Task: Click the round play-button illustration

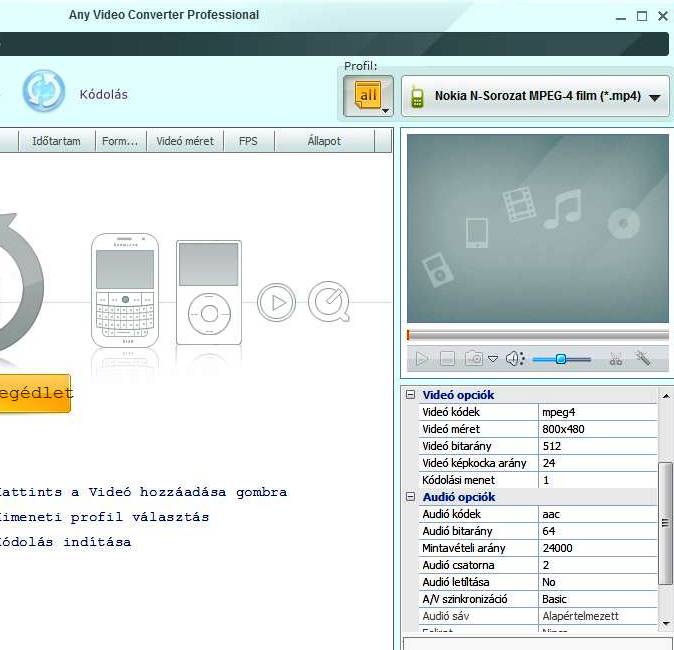Action: 276,302
